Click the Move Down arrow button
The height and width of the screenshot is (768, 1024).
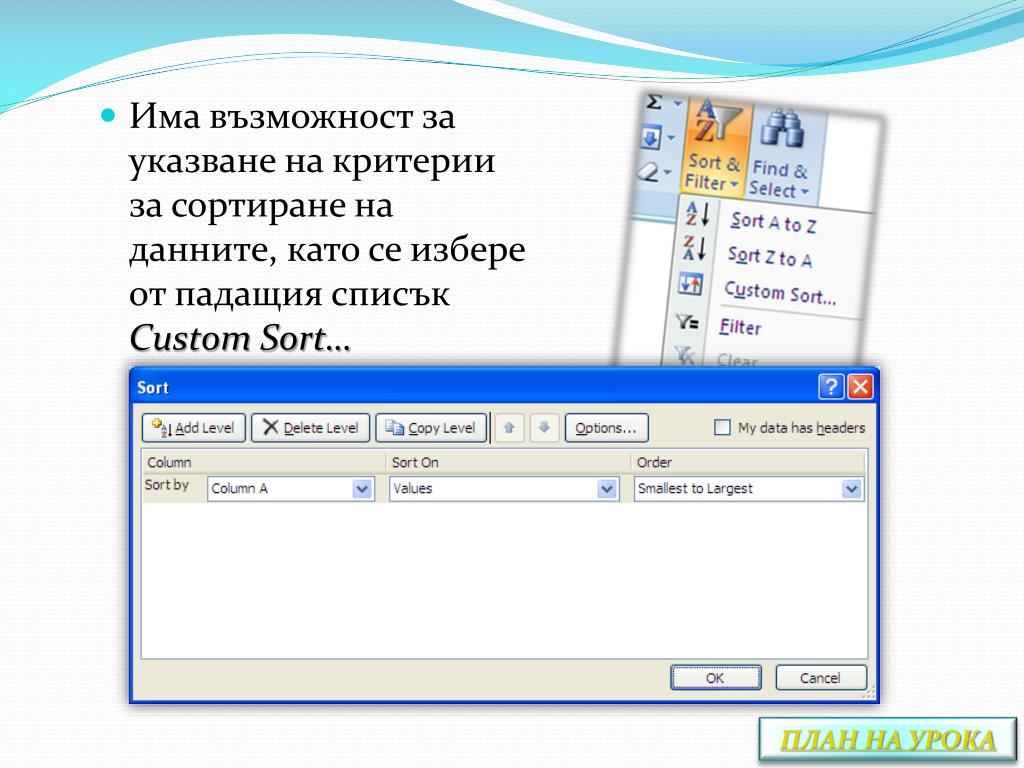(544, 428)
